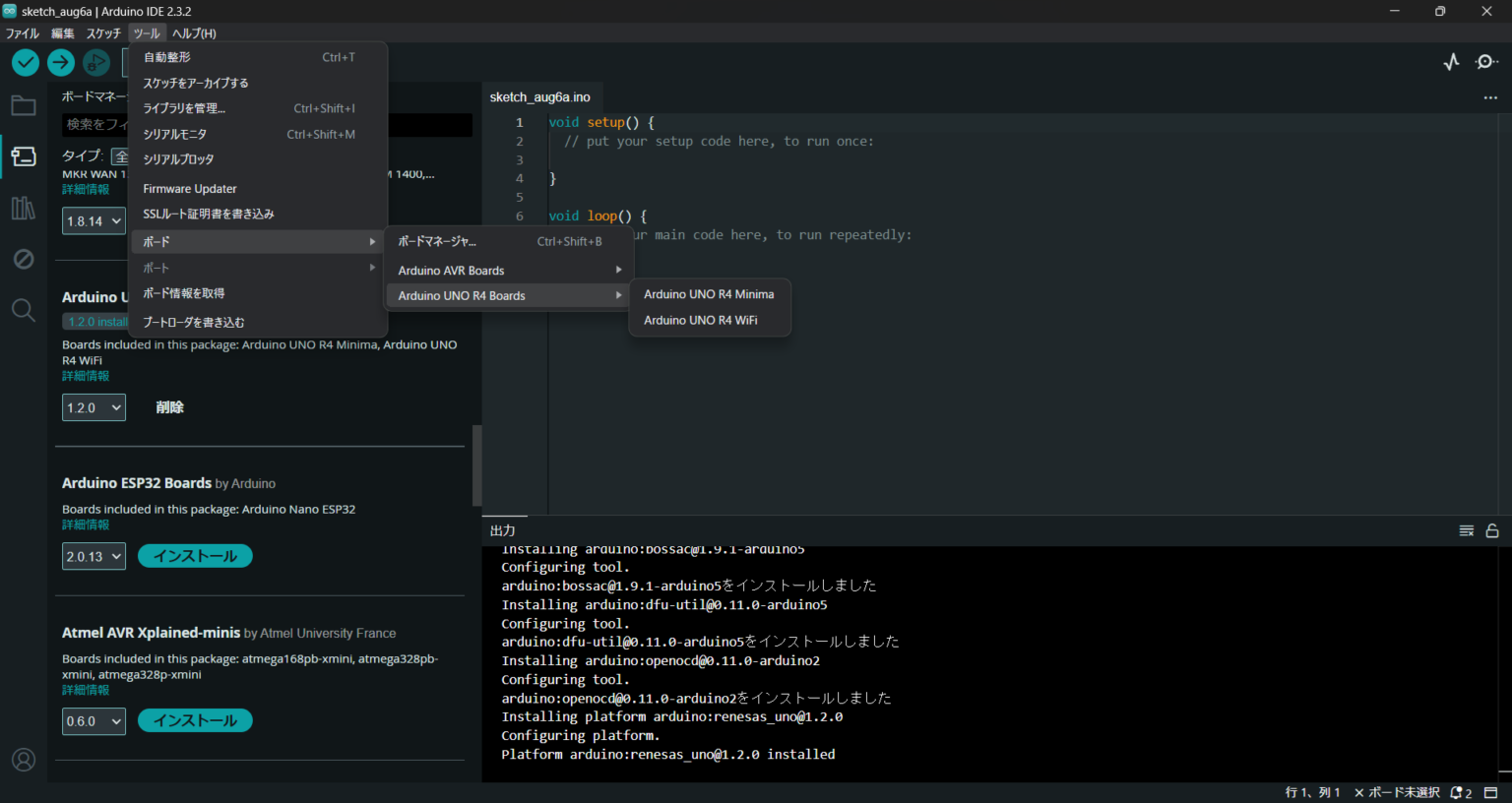
Task: Open the 2.0.13 version dropdown for ESP32
Action: click(x=94, y=556)
